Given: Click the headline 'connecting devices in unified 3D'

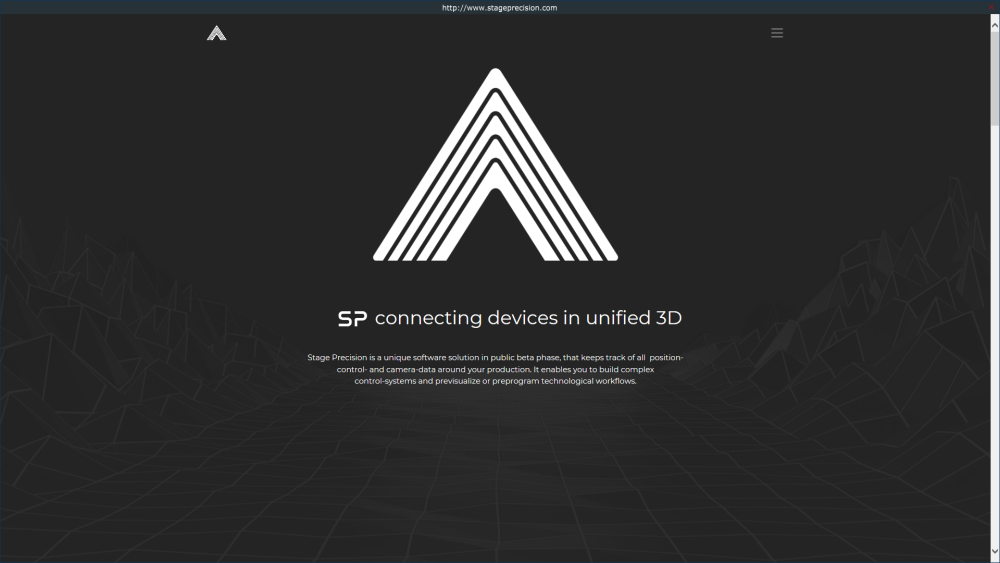Looking at the screenshot, I should [x=528, y=318].
